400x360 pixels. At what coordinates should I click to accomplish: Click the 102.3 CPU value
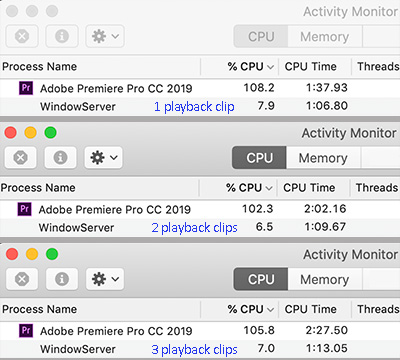tap(257, 209)
